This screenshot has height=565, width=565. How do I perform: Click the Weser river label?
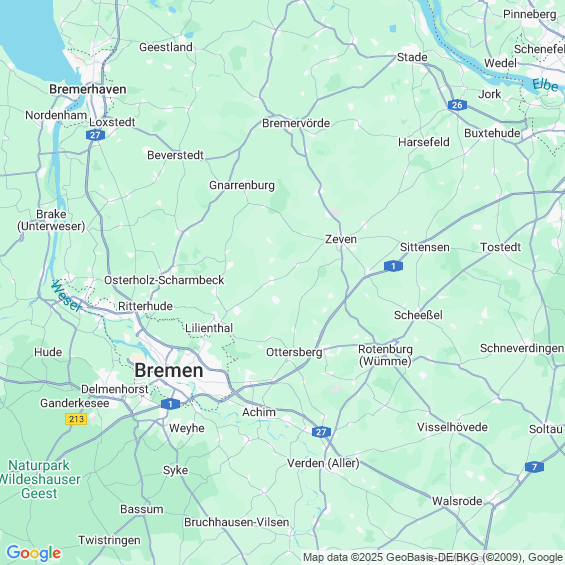coord(67,296)
